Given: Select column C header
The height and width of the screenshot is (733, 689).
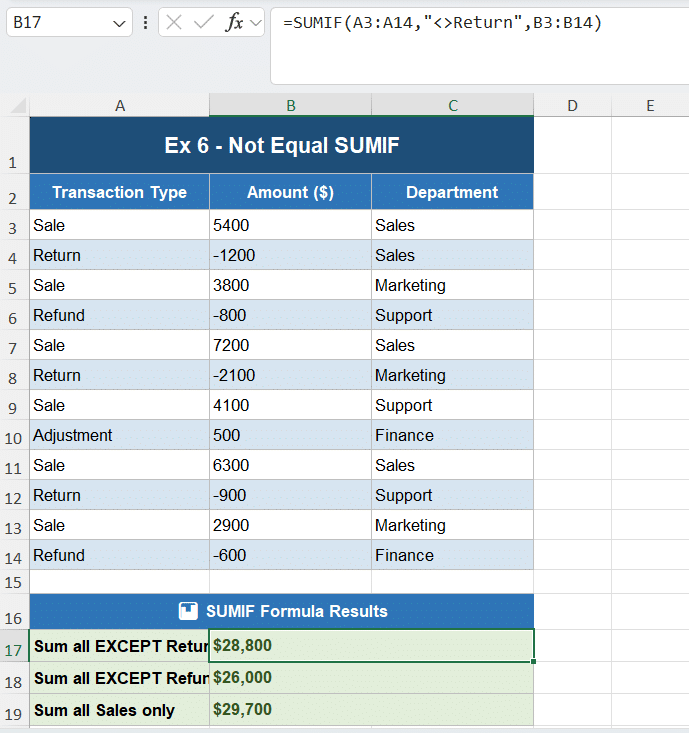Looking at the screenshot, I should pos(452,106).
